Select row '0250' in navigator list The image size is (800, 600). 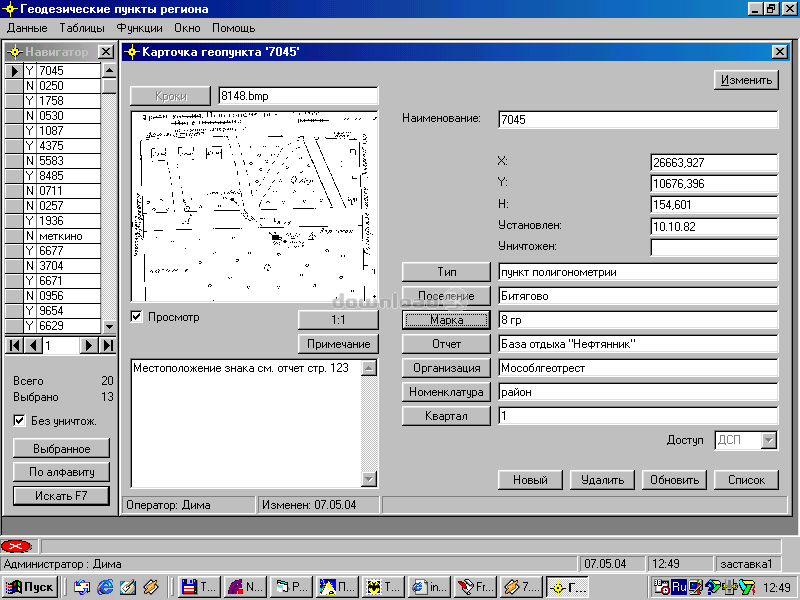click(53, 86)
